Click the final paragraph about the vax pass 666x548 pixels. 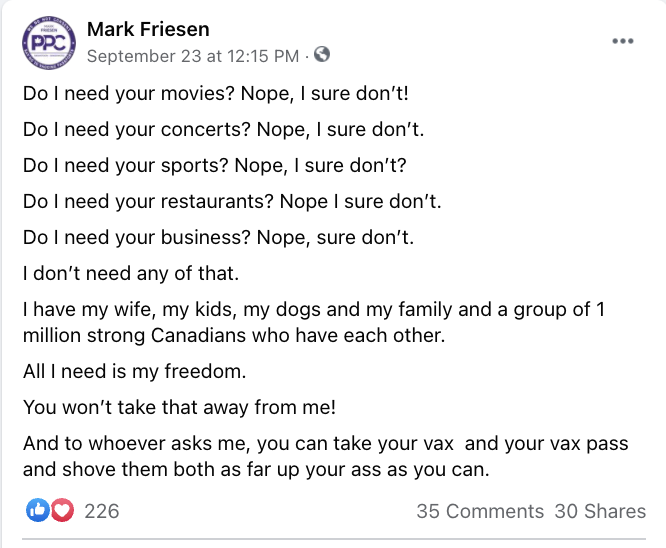[x=325, y=457]
